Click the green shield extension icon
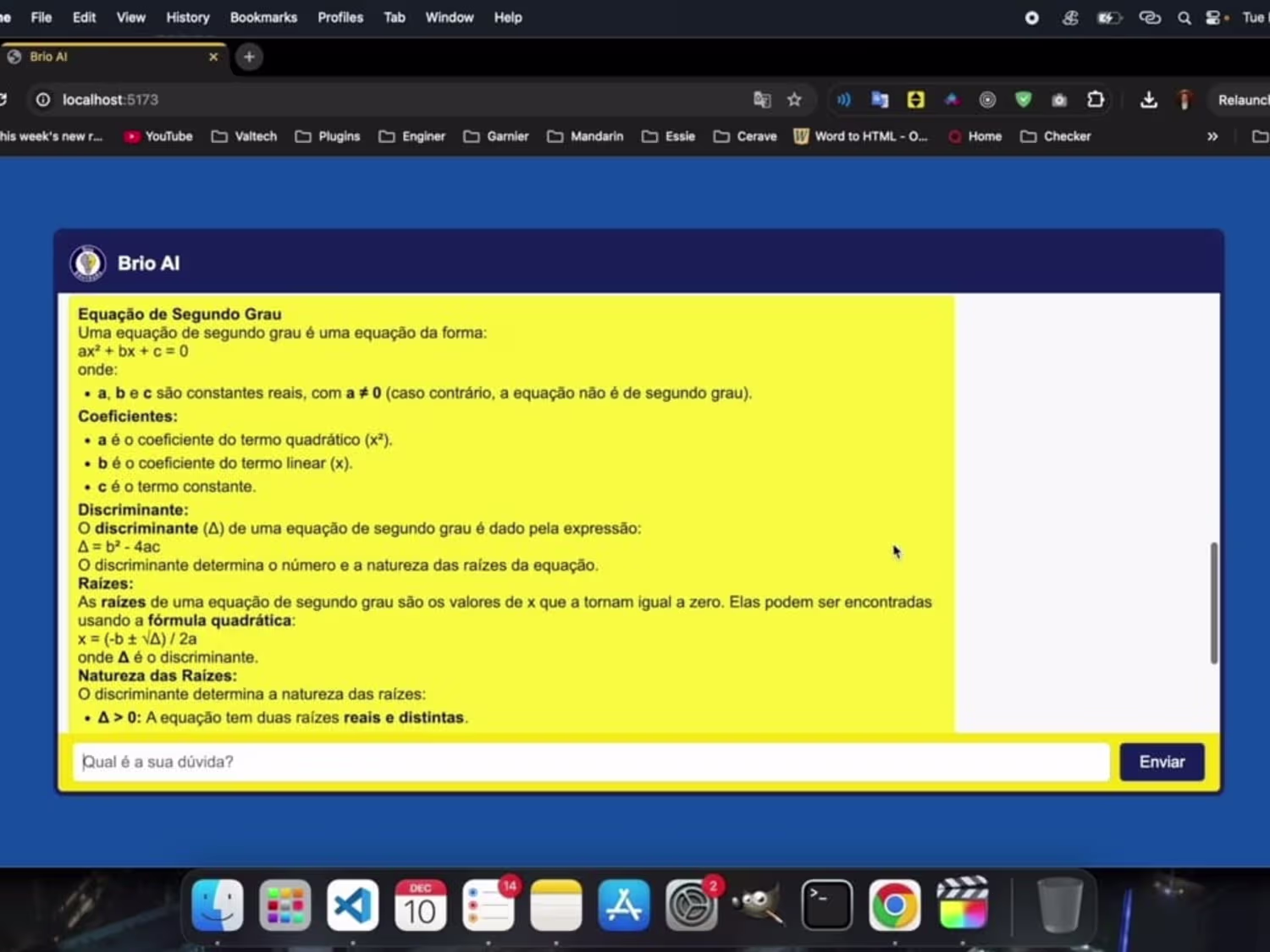Viewport: 1270px width, 952px height. tap(1024, 100)
